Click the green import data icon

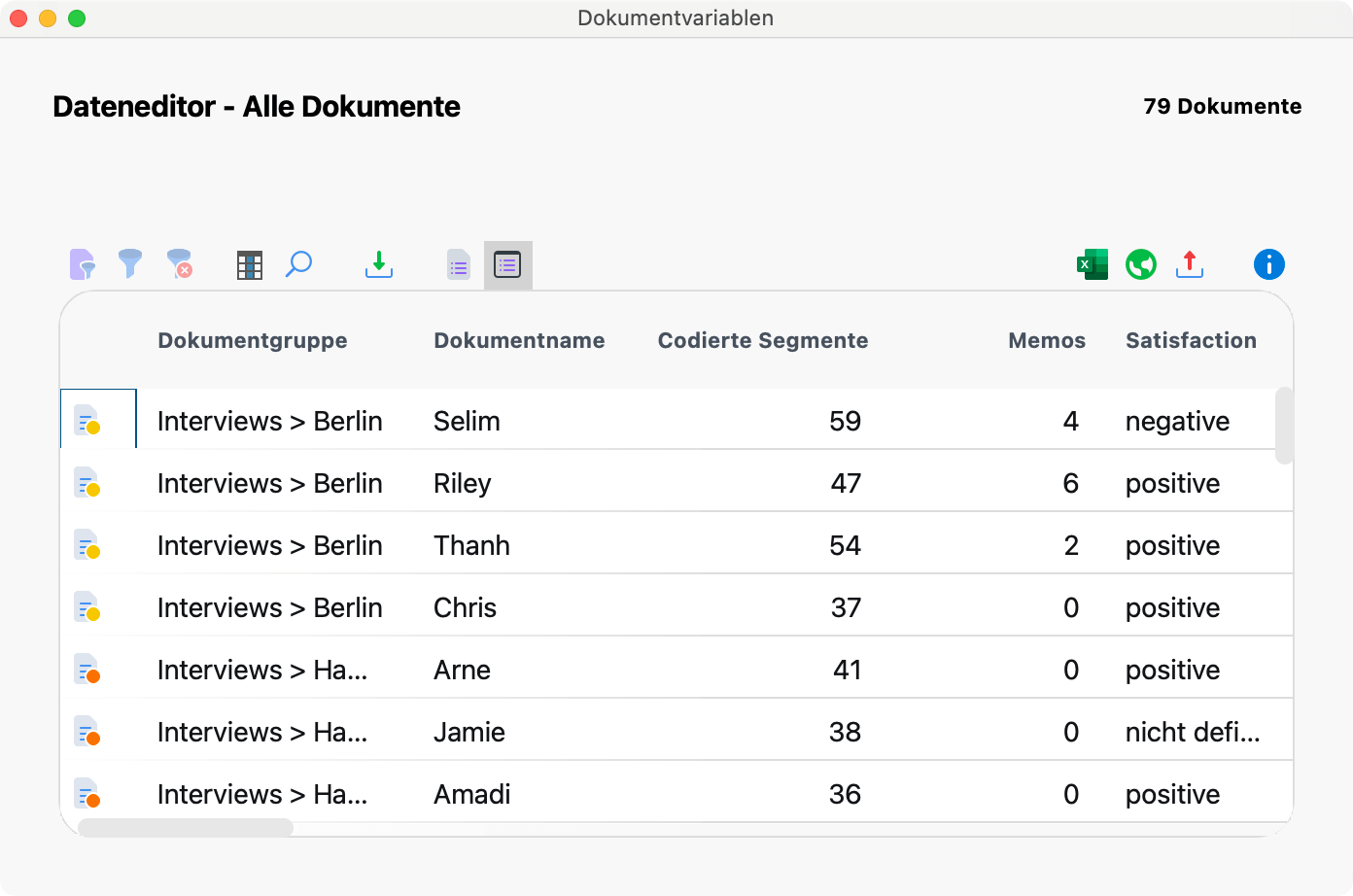[379, 264]
